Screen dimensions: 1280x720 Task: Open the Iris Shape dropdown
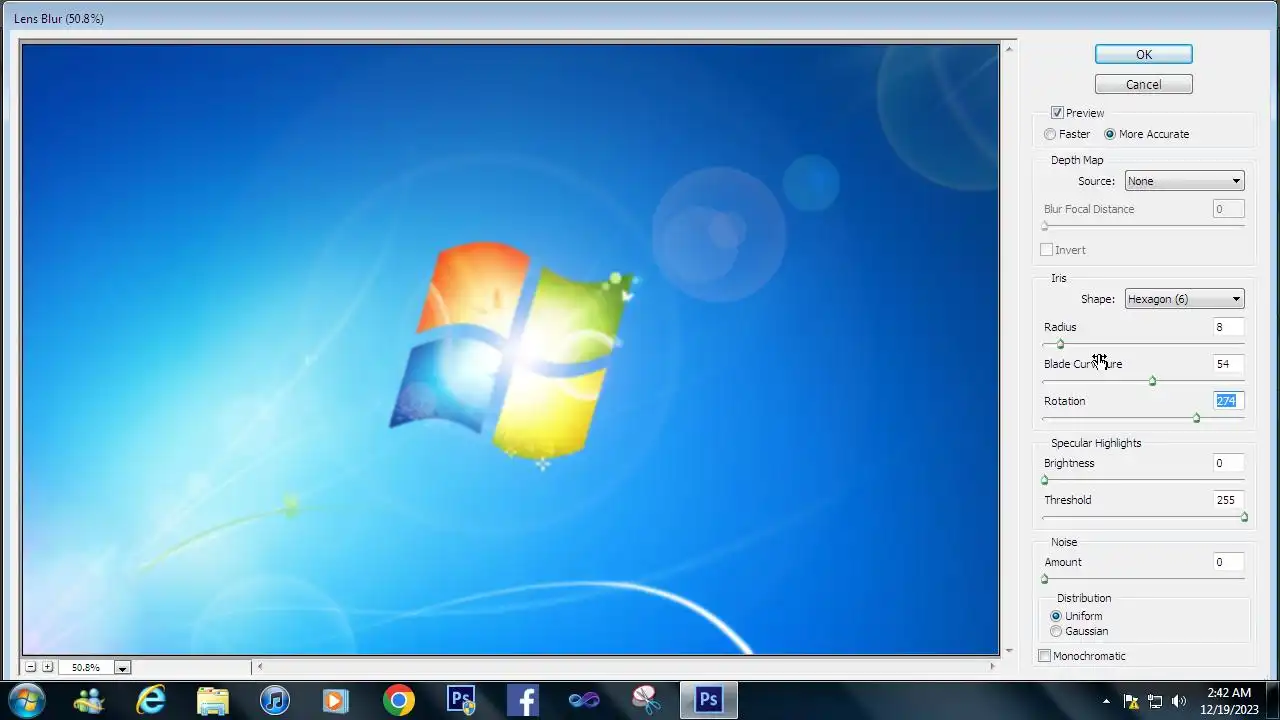pyautogui.click(x=1184, y=299)
